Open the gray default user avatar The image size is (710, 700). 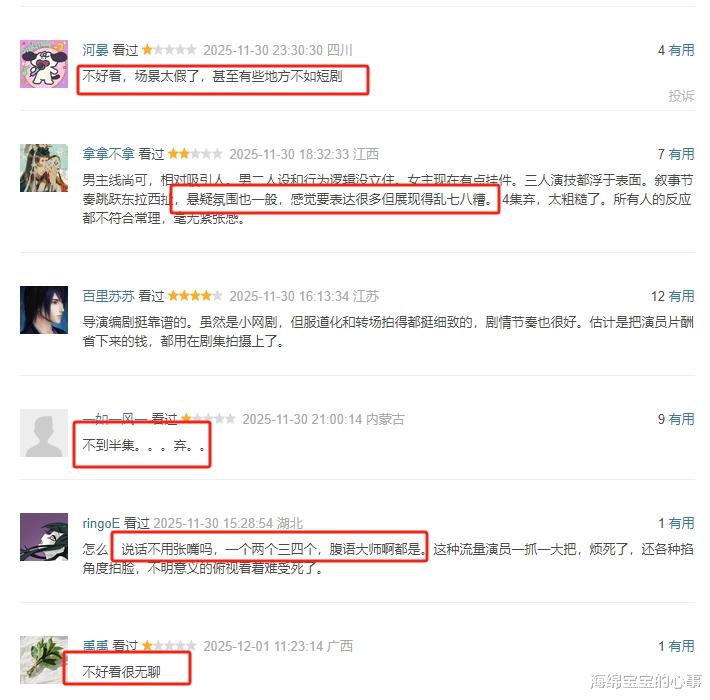coord(44,433)
